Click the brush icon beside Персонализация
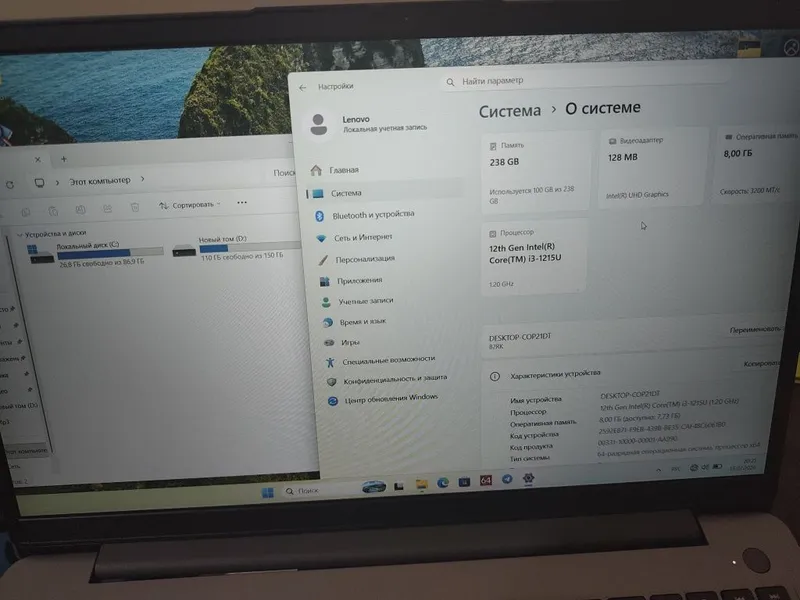This screenshot has height=600, width=800. [x=323, y=260]
